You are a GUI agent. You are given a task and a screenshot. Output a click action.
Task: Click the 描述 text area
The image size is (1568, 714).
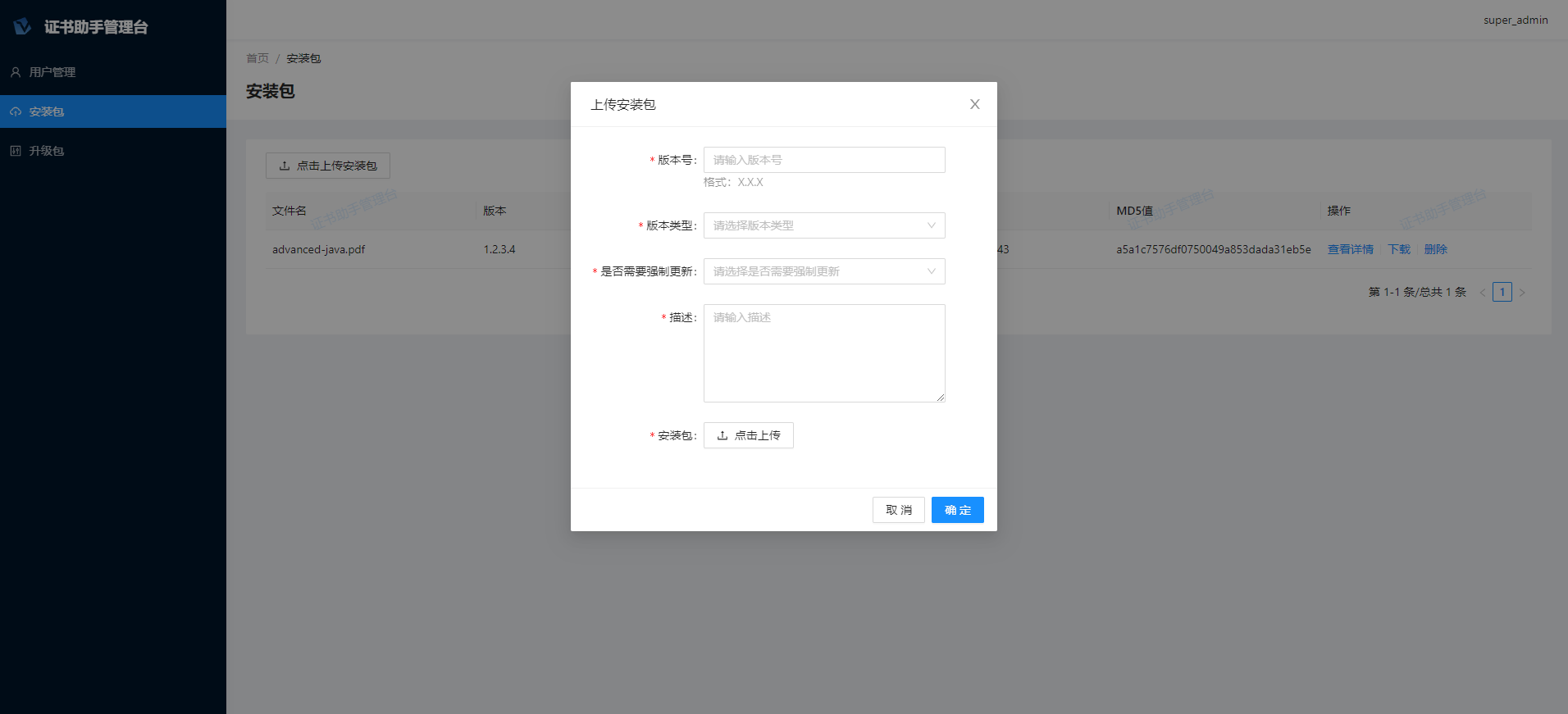tap(824, 353)
